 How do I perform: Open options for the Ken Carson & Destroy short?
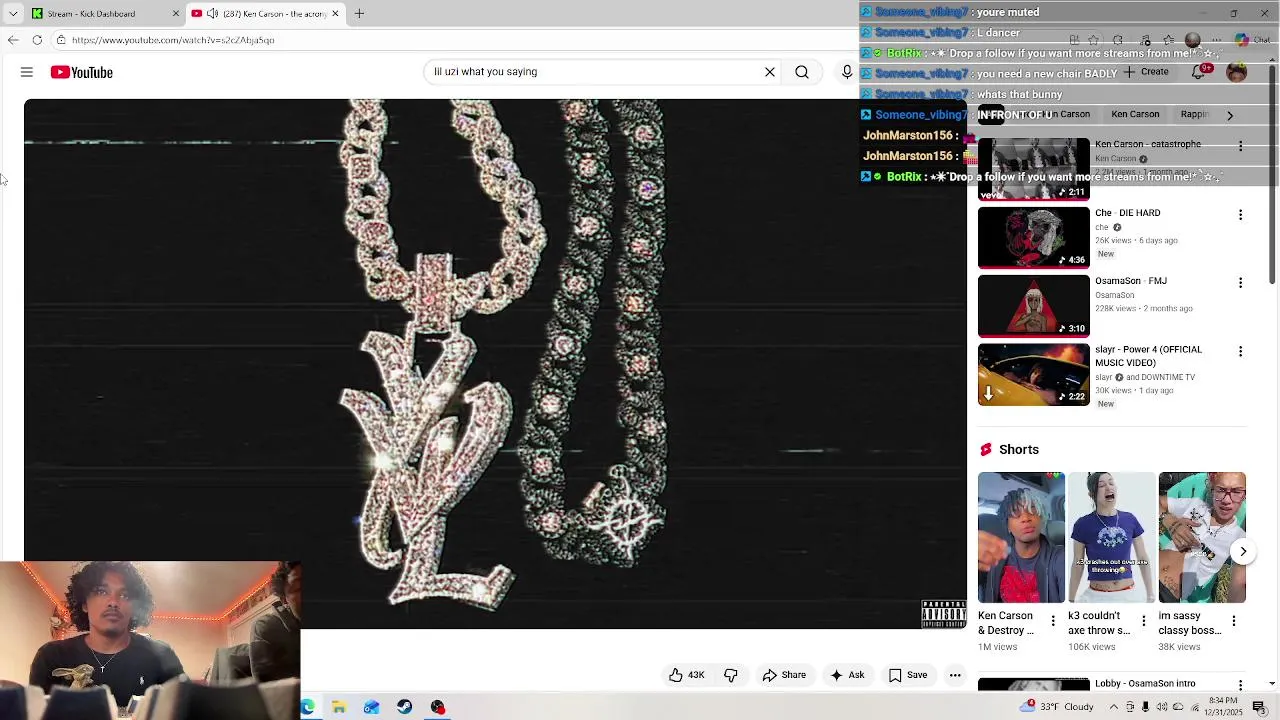[1053, 621]
